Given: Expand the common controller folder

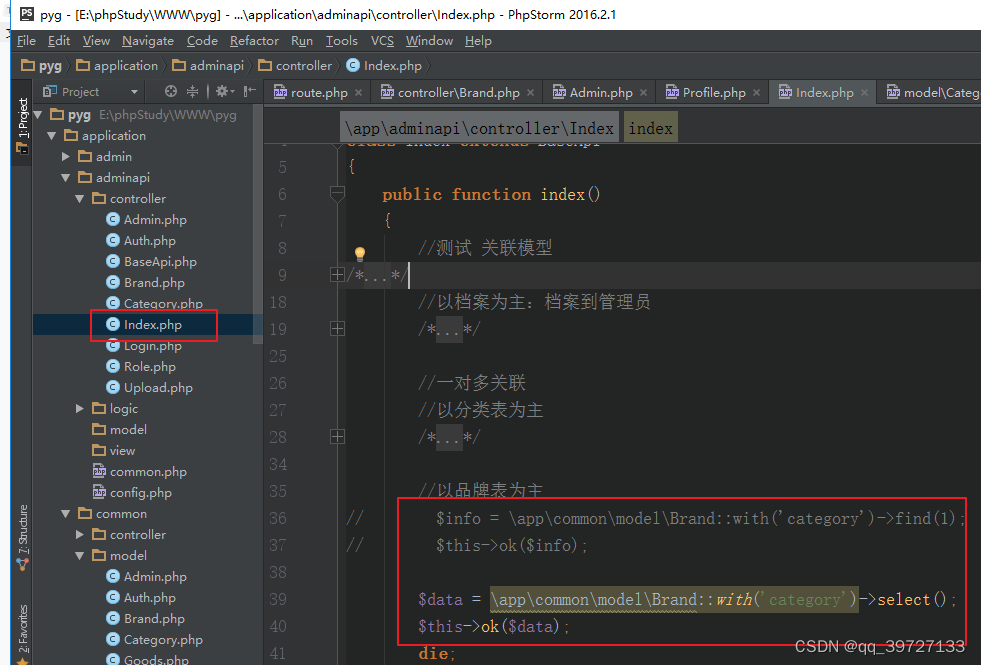Looking at the screenshot, I should 79,535.
